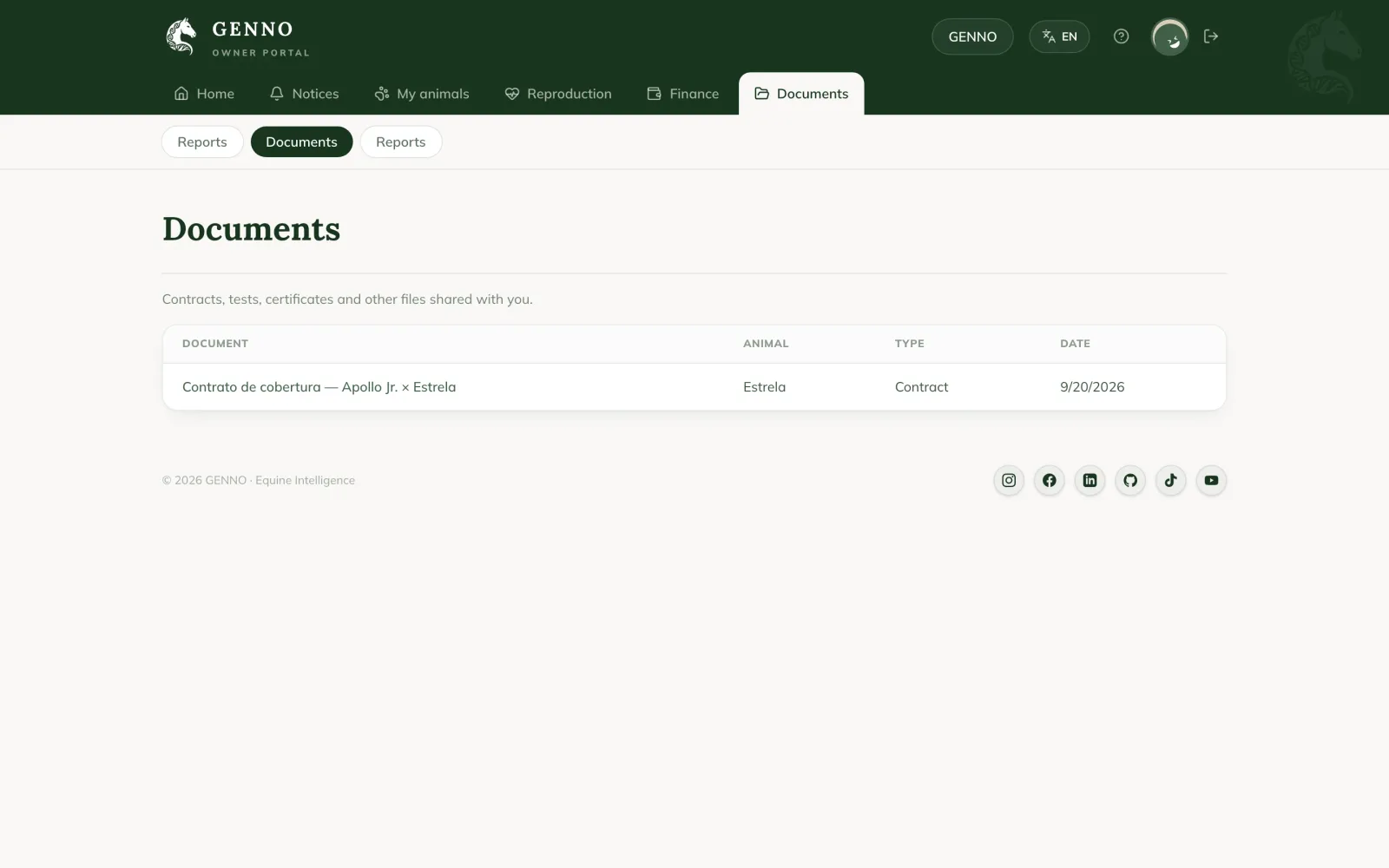Click the Documents page heading
This screenshot has width=1389, height=868.
tap(251, 229)
